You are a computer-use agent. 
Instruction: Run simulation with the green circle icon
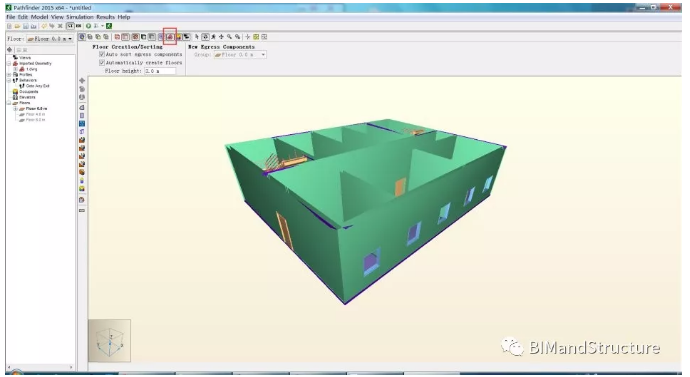(x=88, y=26)
